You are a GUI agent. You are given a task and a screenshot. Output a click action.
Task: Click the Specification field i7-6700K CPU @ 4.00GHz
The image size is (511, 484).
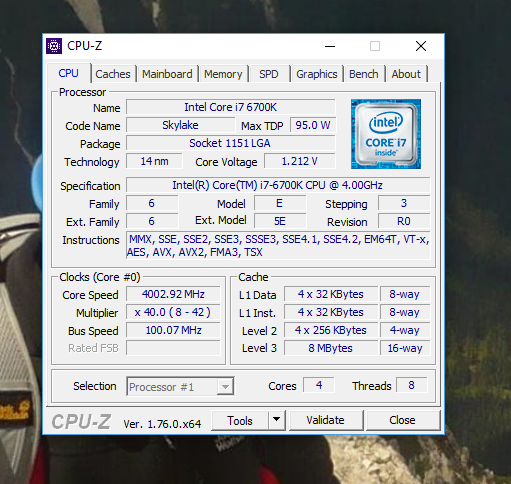[x=278, y=185]
